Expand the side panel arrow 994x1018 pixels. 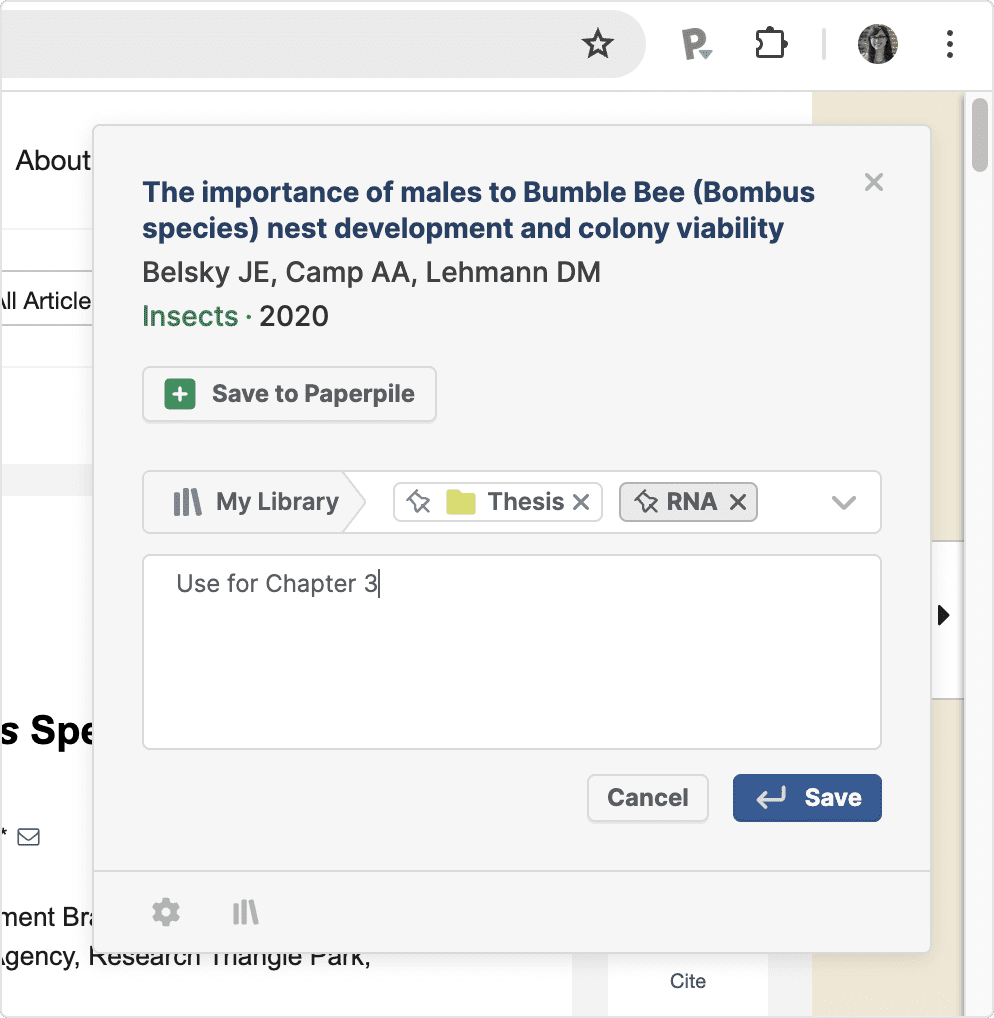pyautogui.click(x=944, y=616)
